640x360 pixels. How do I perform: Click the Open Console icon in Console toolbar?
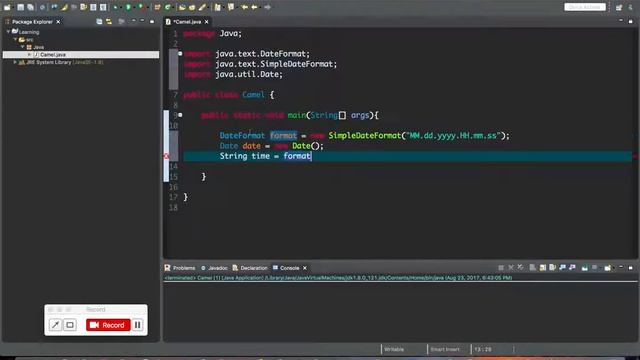(608, 268)
